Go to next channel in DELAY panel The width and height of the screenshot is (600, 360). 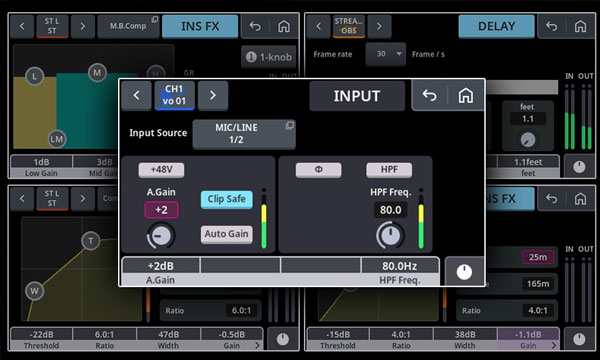(379, 26)
